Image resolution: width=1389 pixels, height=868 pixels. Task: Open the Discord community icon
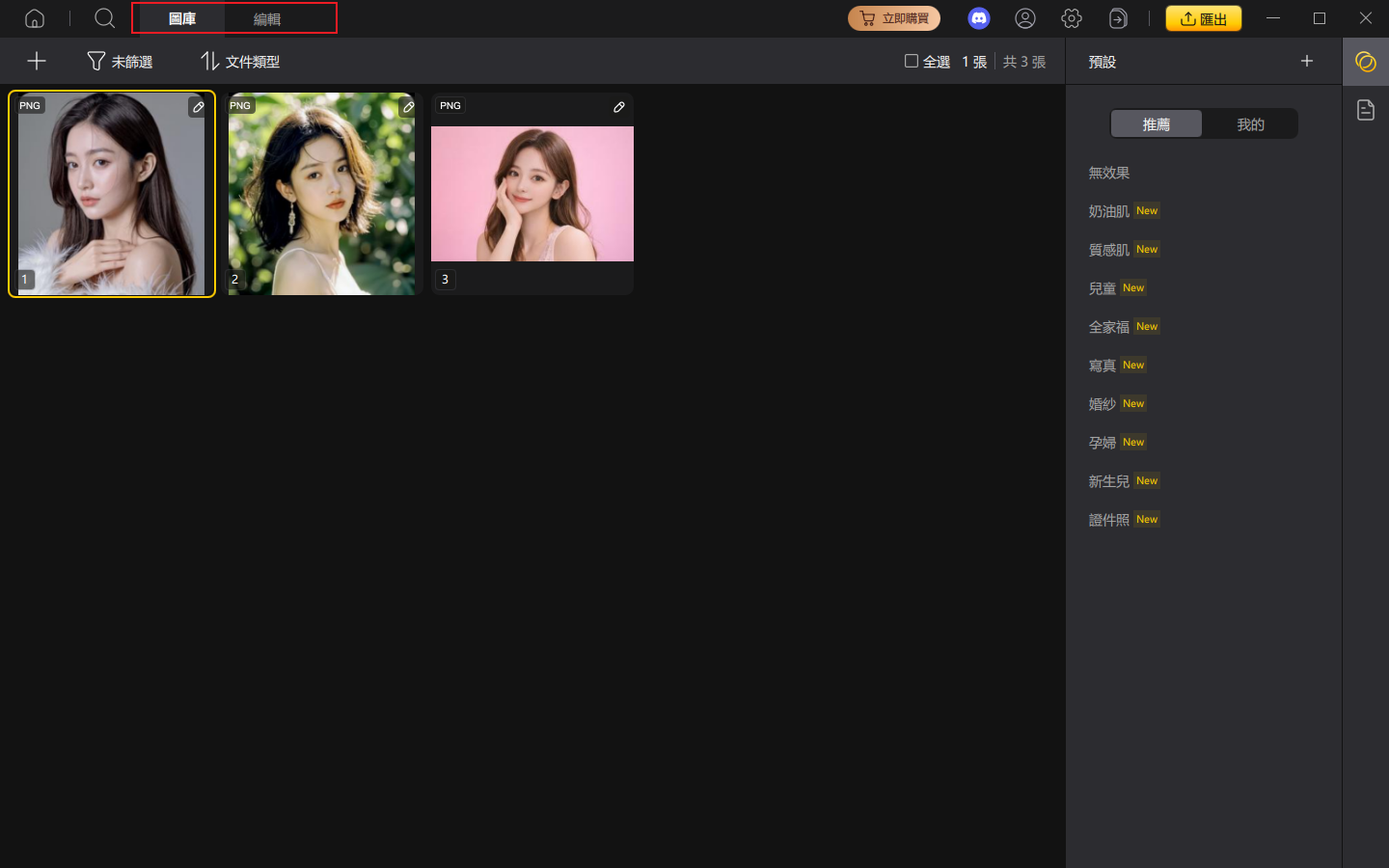978,18
